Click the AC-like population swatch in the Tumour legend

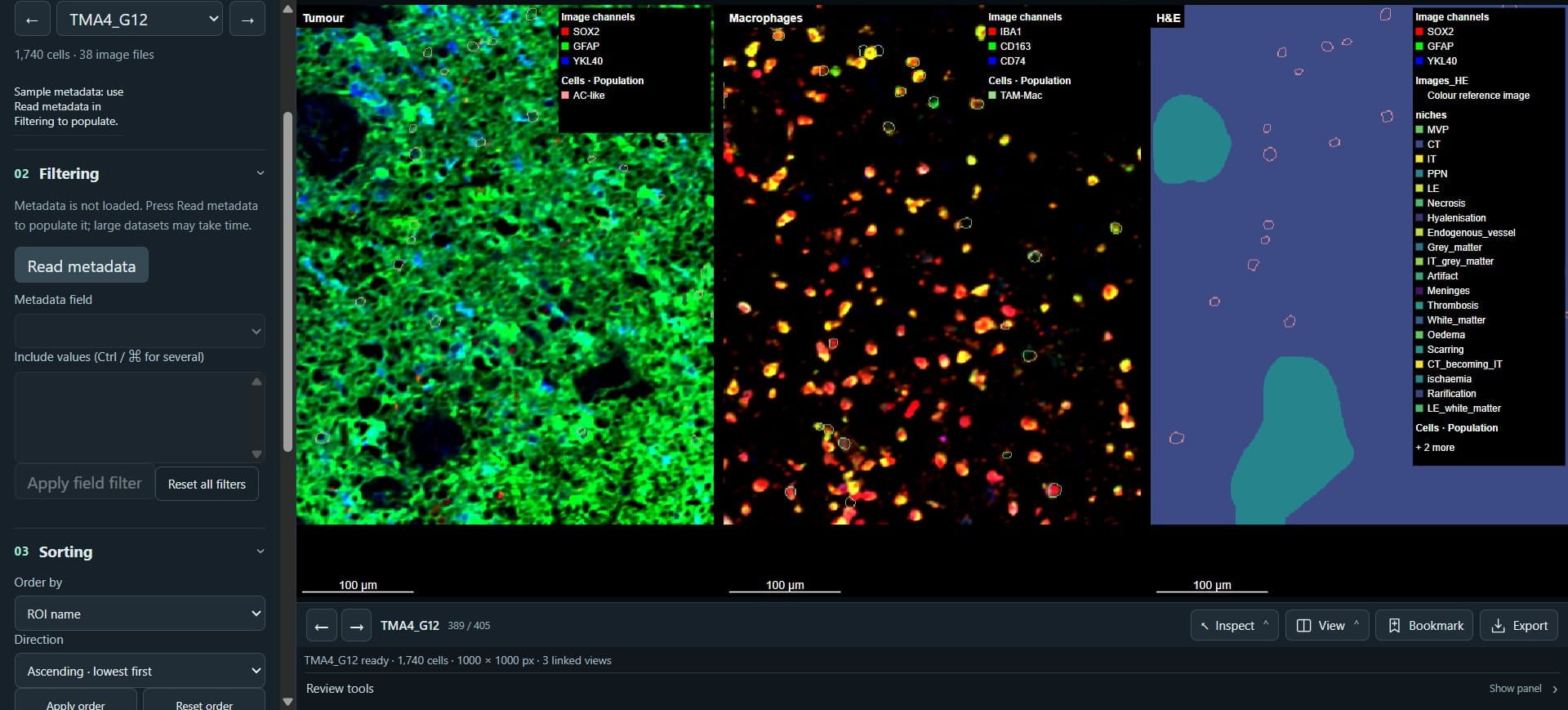pyautogui.click(x=565, y=96)
